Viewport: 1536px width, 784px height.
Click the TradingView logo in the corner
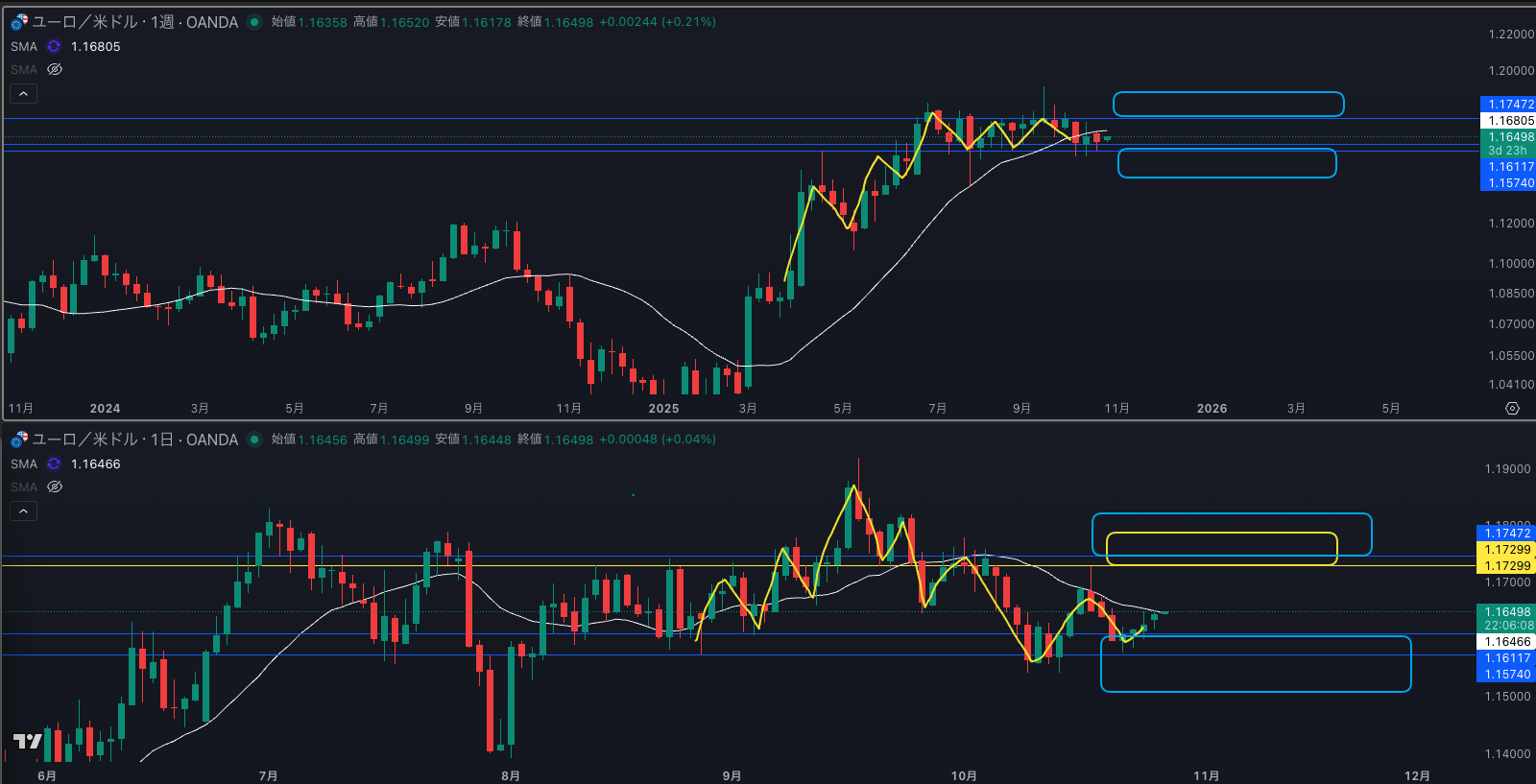point(28,741)
